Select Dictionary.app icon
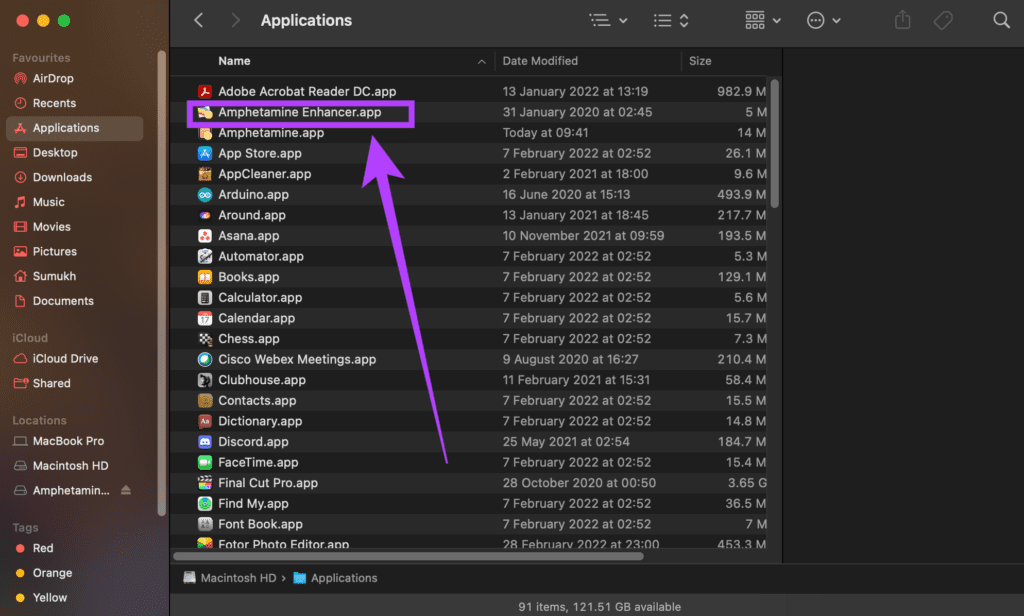This screenshot has width=1024, height=616. point(205,421)
